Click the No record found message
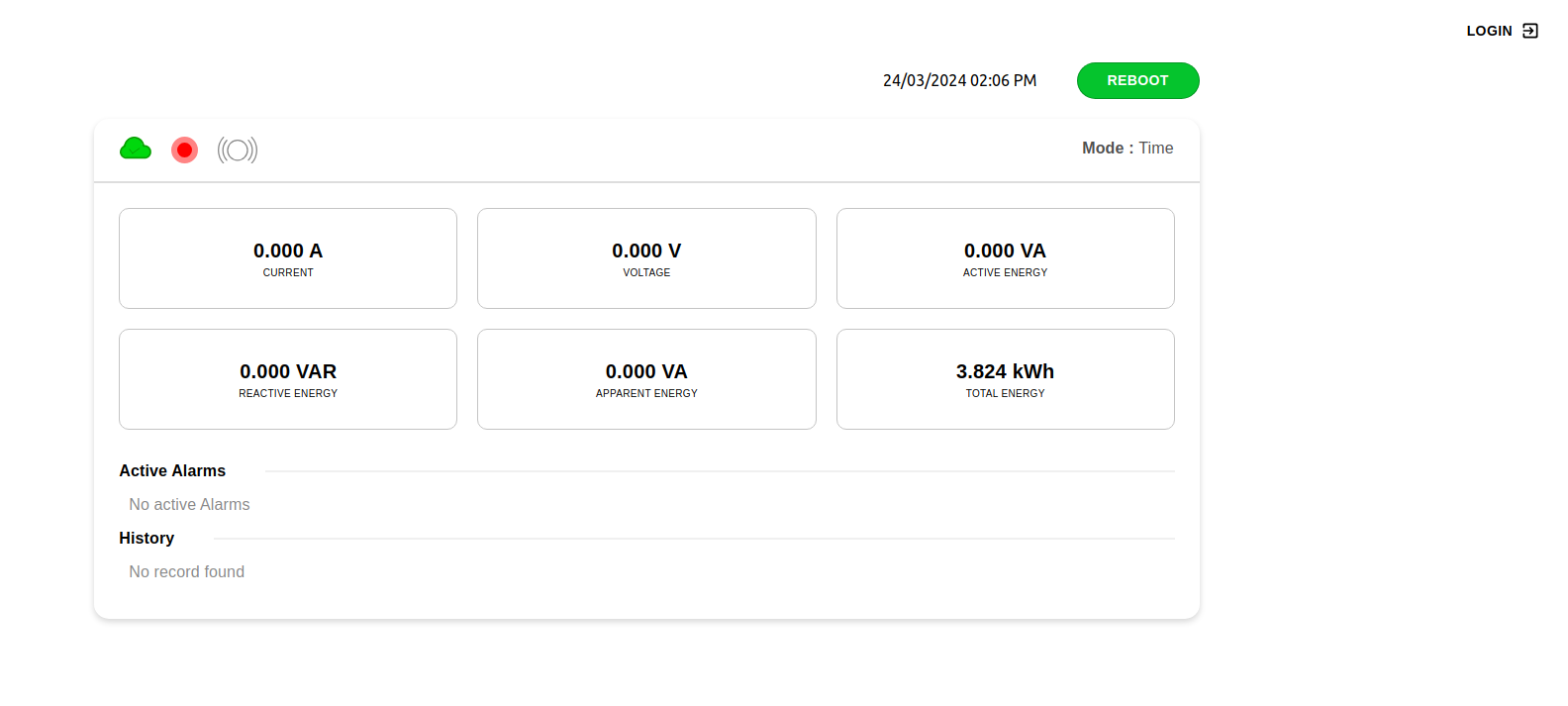This screenshot has width=1568, height=706. [x=186, y=571]
